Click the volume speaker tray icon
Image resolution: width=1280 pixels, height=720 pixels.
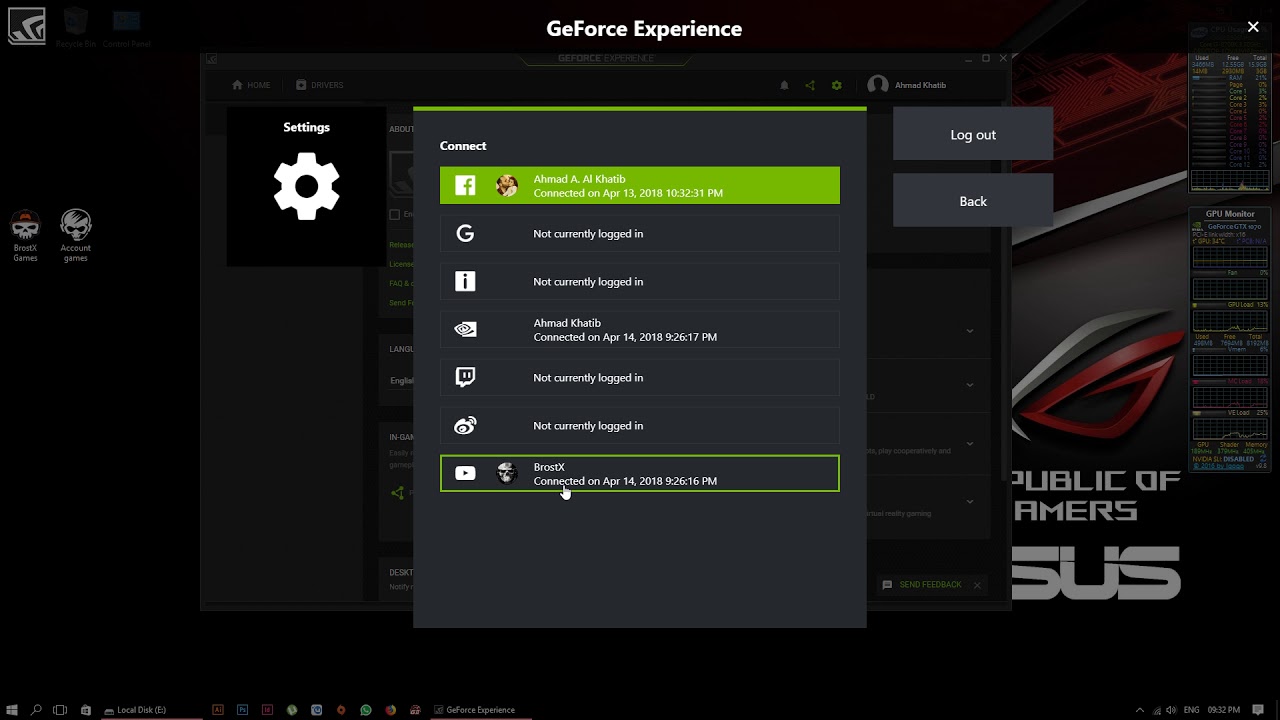[1171, 710]
